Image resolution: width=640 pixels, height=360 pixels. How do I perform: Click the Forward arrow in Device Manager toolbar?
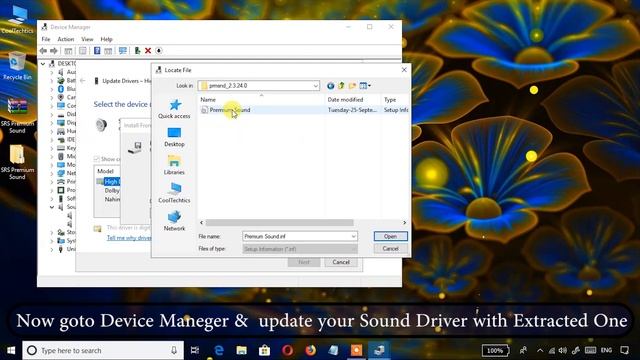[x=54, y=51]
